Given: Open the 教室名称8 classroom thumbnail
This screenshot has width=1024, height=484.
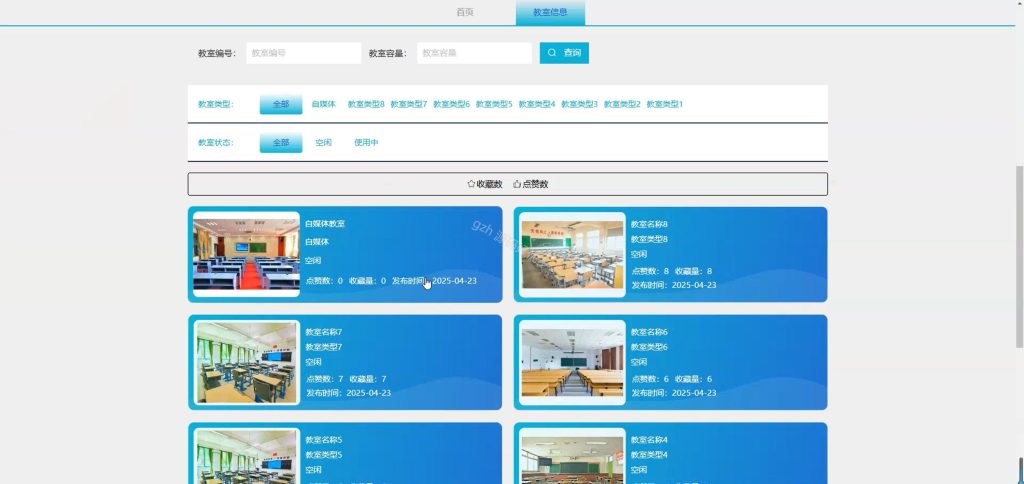Looking at the screenshot, I should pos(572,254).
